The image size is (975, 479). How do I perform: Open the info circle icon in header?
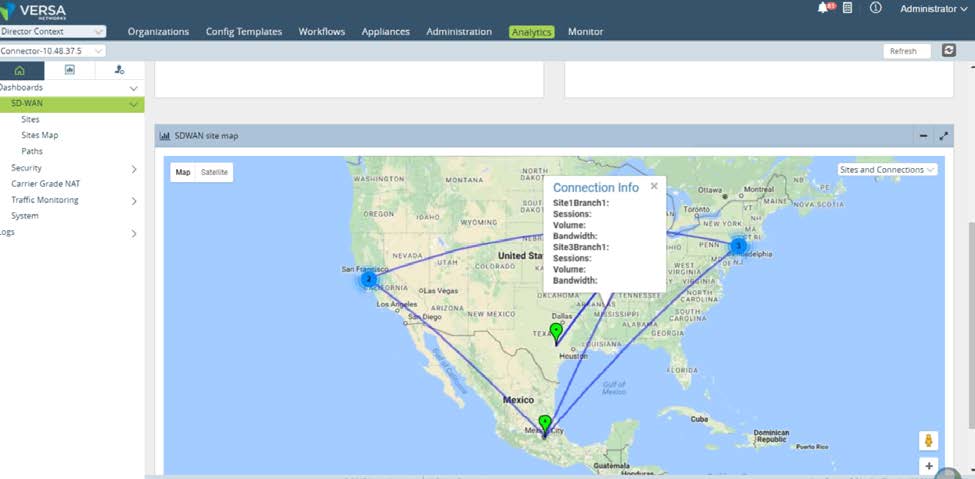click(876, 8)
